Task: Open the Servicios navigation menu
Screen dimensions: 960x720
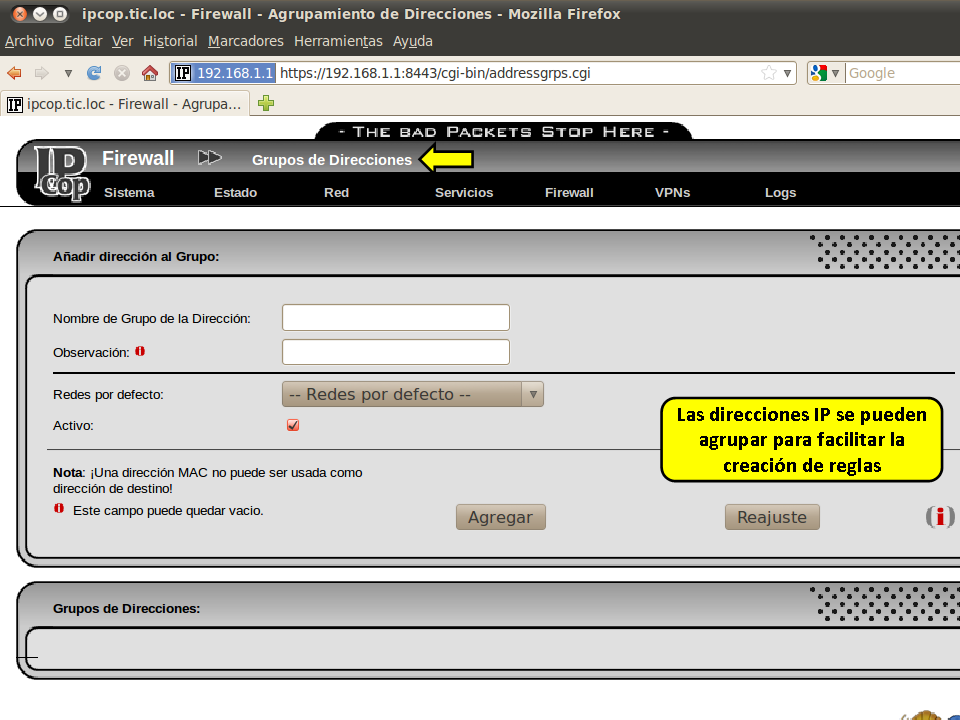Action: 464,193
